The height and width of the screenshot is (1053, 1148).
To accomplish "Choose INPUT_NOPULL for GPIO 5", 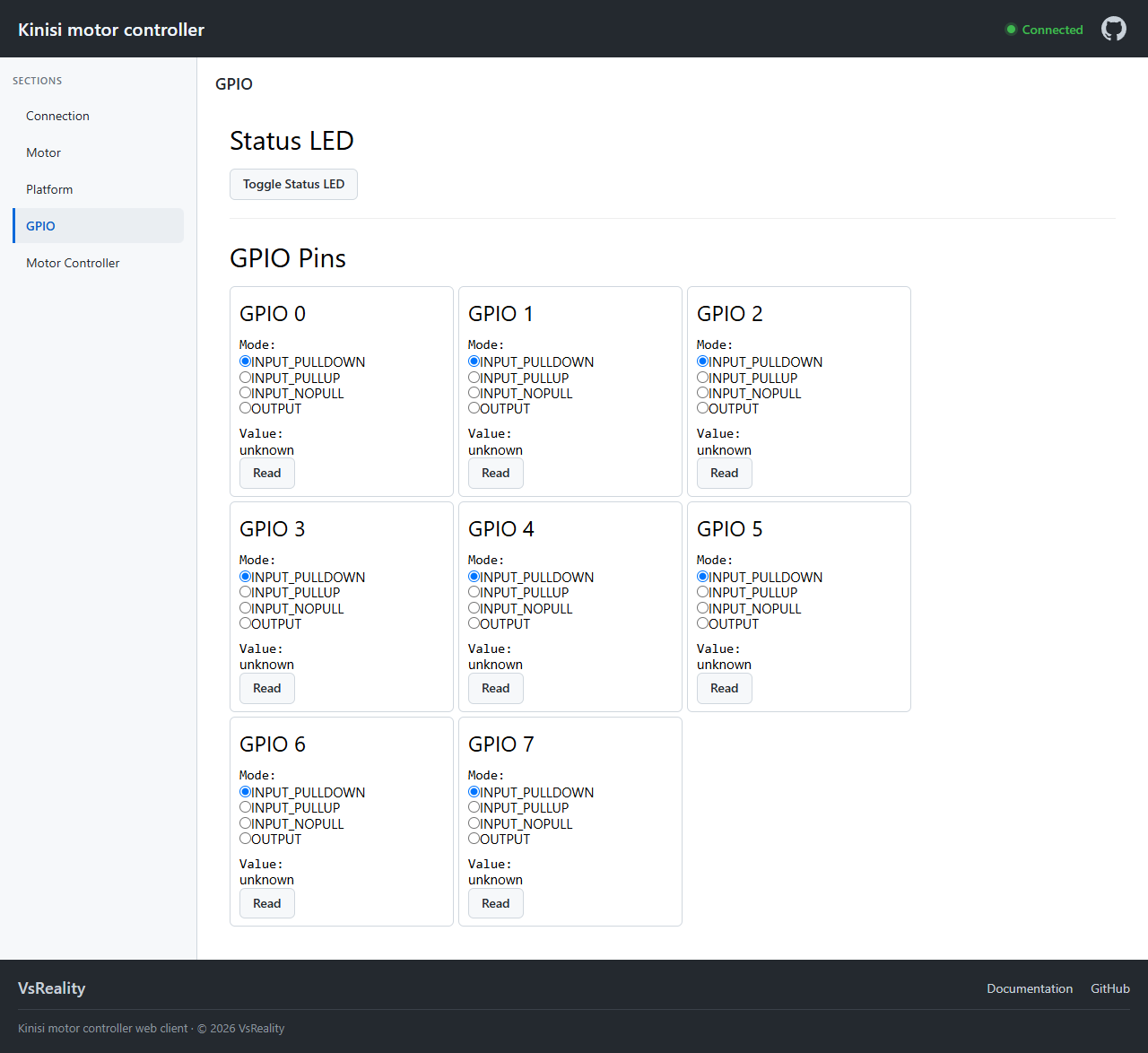I will point(703,608).
